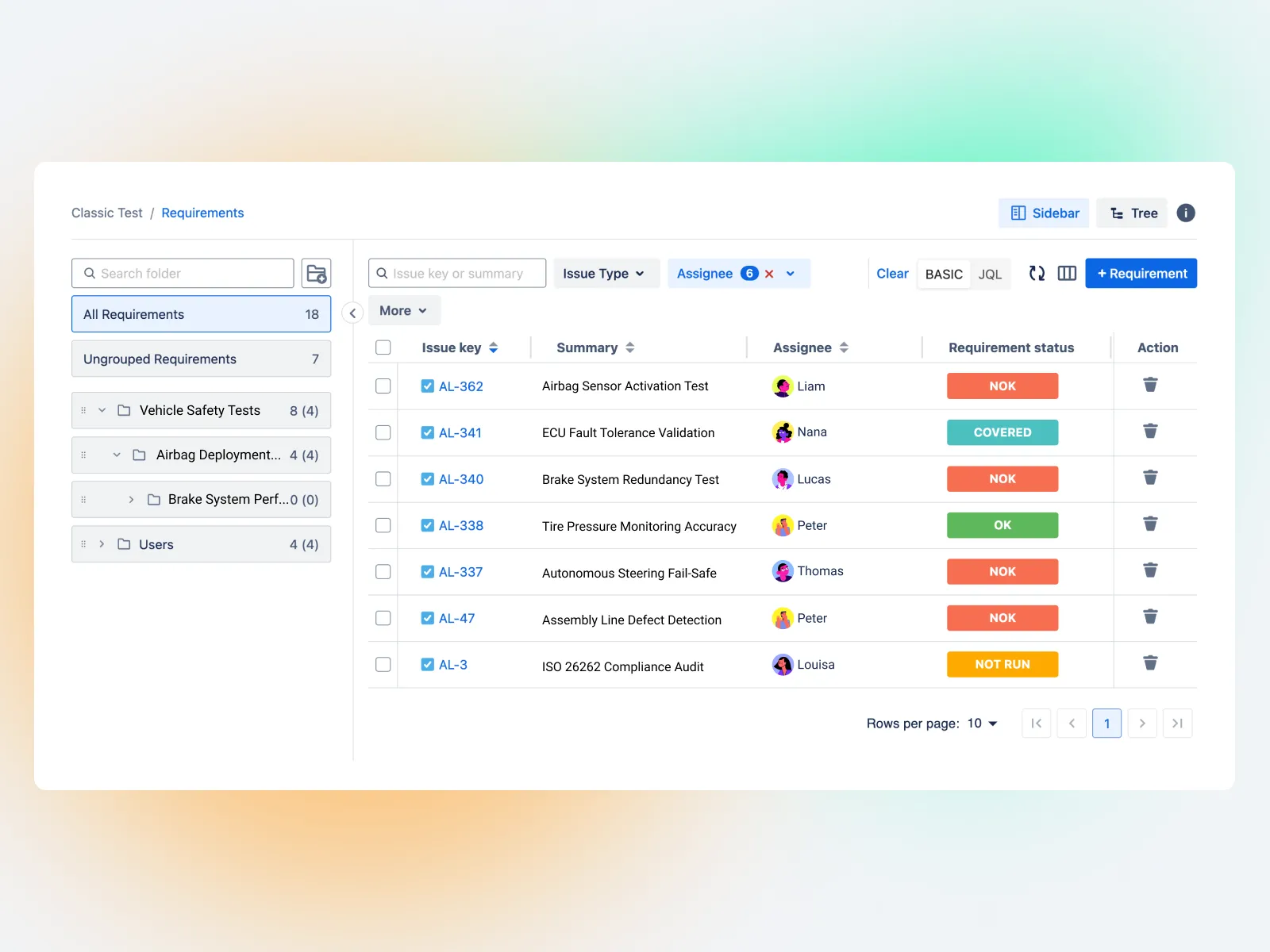Image resolution: width=1270 pixels, height=952 pixels.
Task: Open the column settings icon
Action: click(1067, 274)
